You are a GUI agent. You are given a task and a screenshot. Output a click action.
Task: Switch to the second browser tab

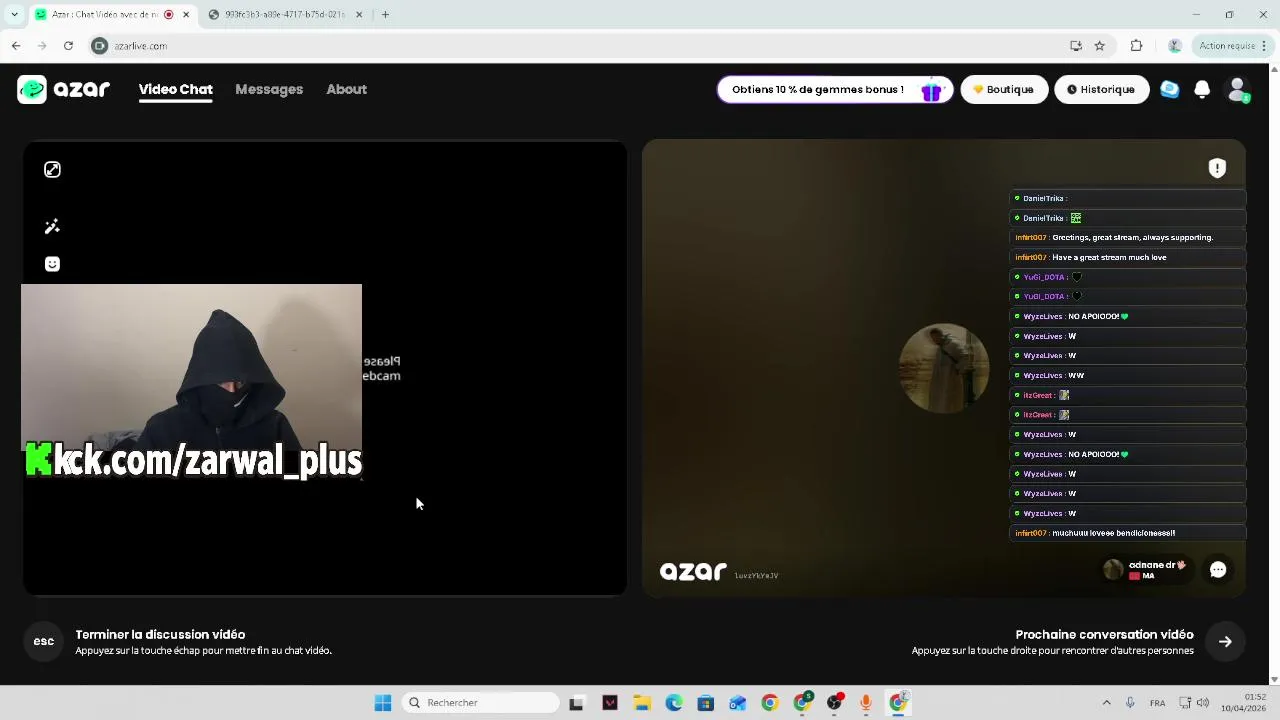click(x=284, y=14)
